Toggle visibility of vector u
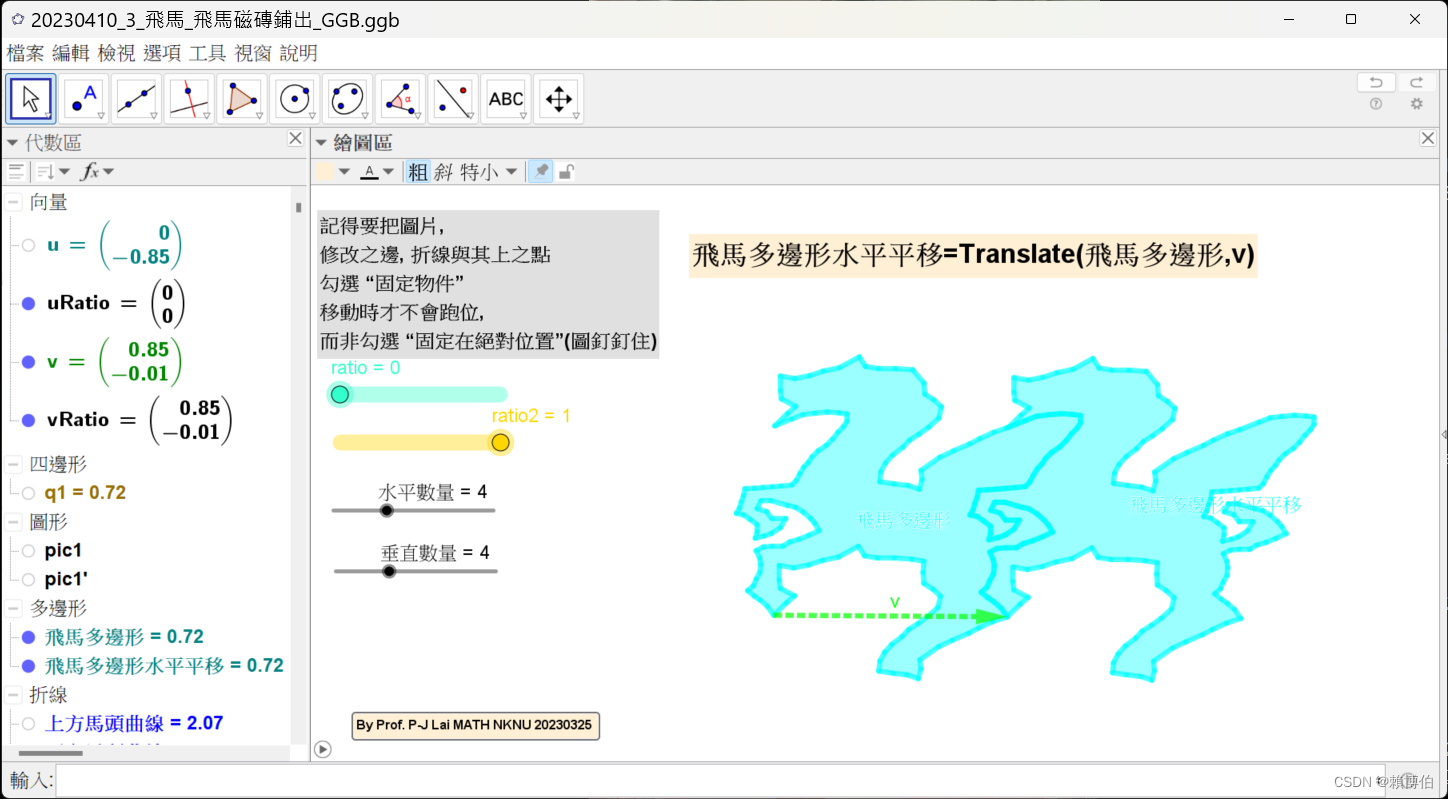Image resolution: width=1448 pixels, height=799 pixels. (28, 244)
